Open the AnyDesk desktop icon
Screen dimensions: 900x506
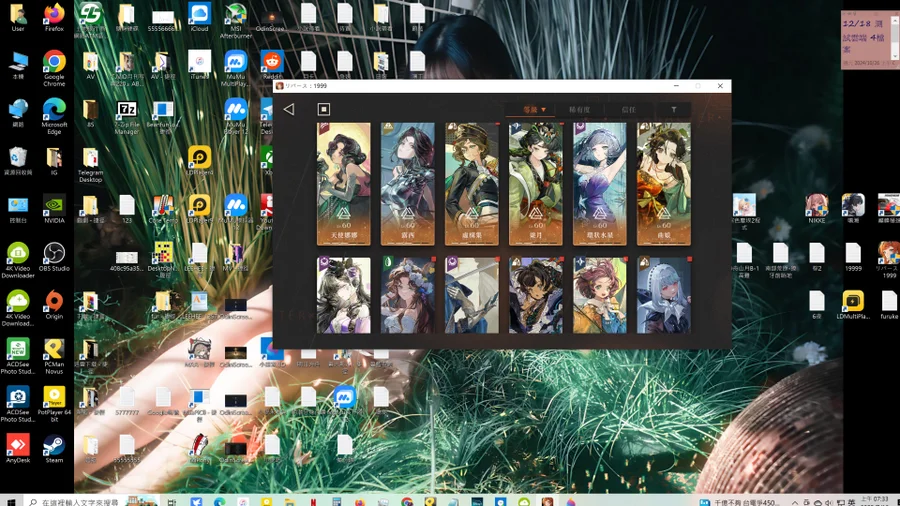[18, 449]
